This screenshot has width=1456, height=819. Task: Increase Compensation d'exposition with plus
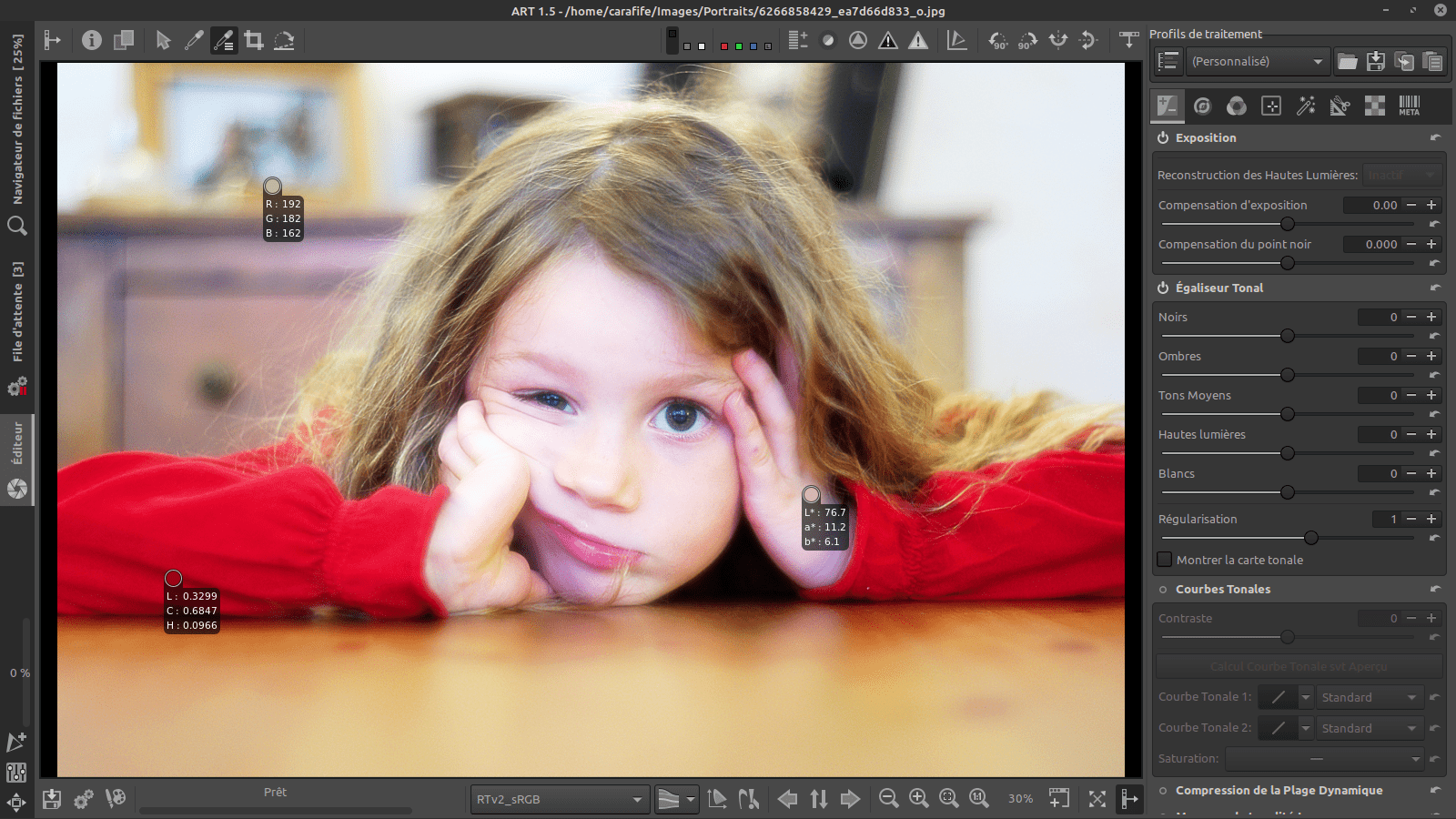[x=1431, y=205]
